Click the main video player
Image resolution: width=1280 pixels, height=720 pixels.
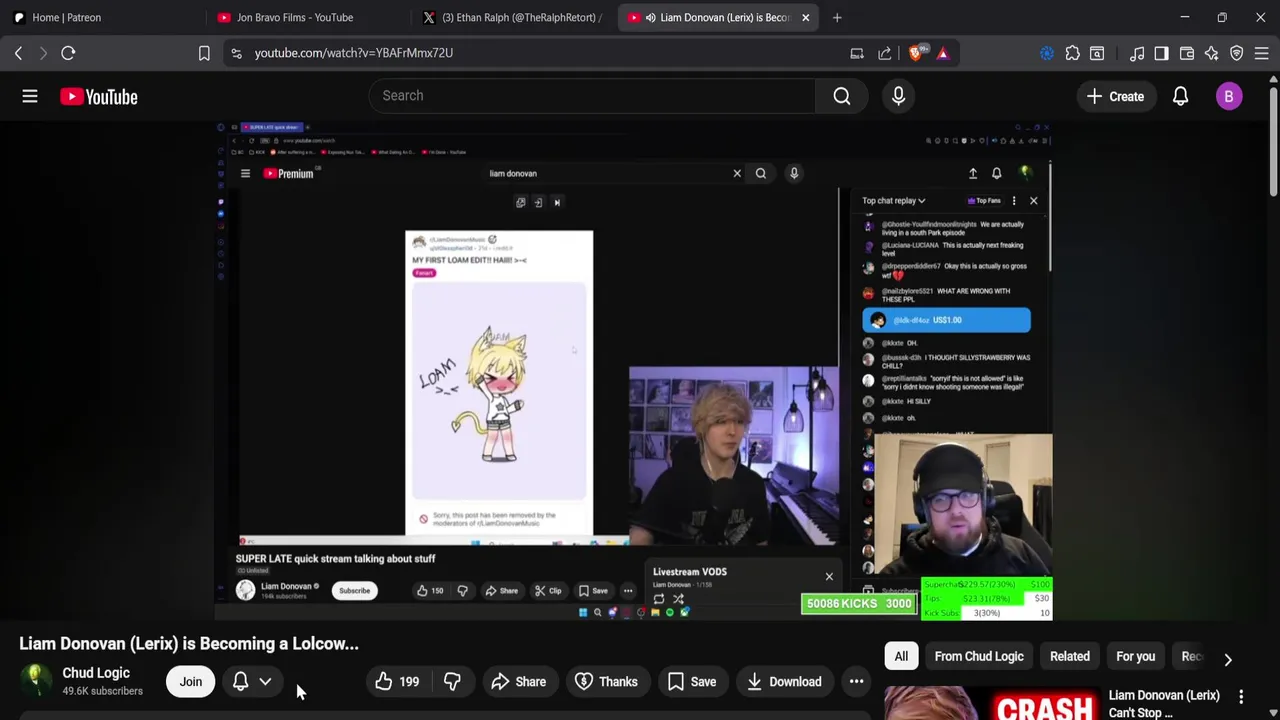pyautogui.click(x=634, y=370)
